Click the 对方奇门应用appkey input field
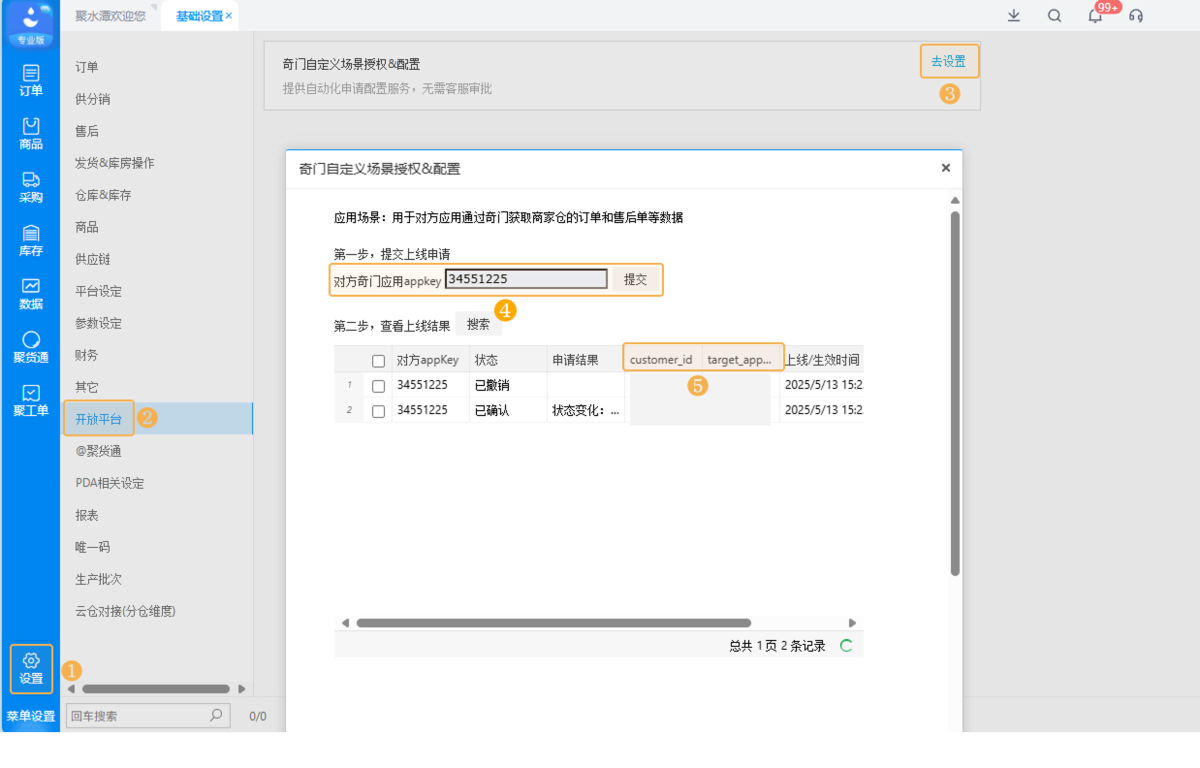This screenshot has height=768, width=1200. pos(527,279)
